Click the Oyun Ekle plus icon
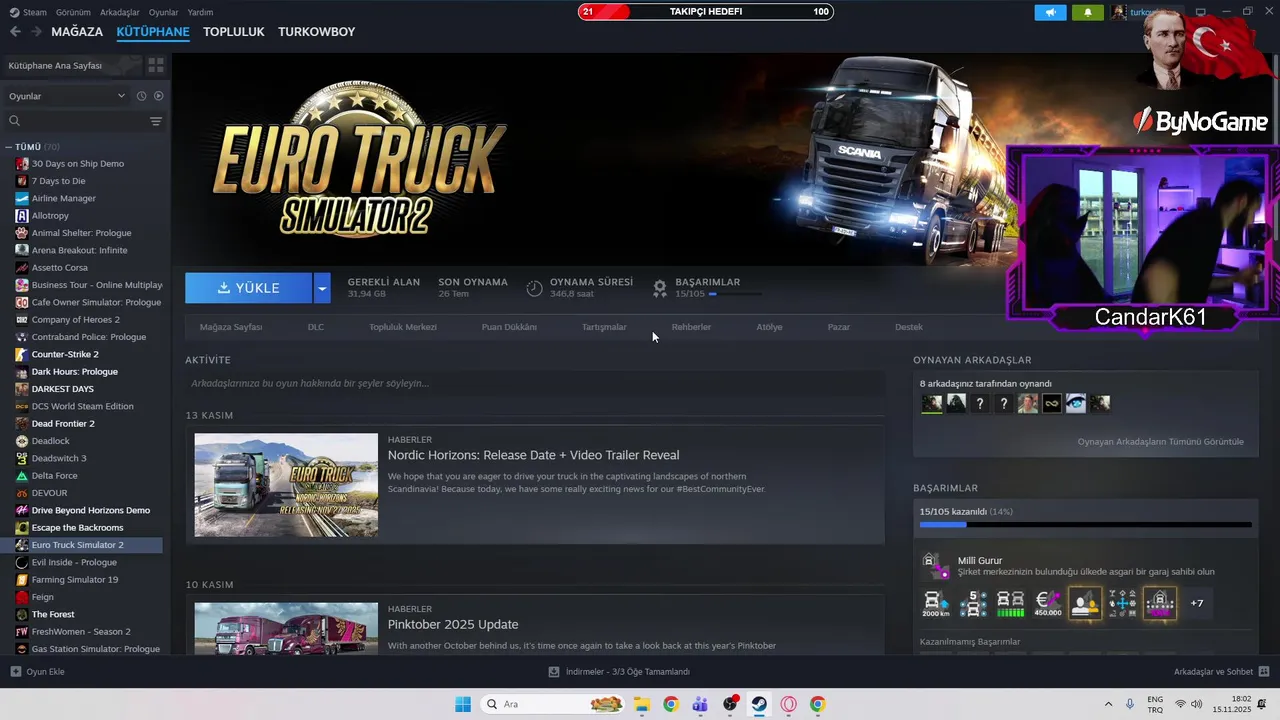This screenshot has width=1280, height=720. click(x=15, y=672)
